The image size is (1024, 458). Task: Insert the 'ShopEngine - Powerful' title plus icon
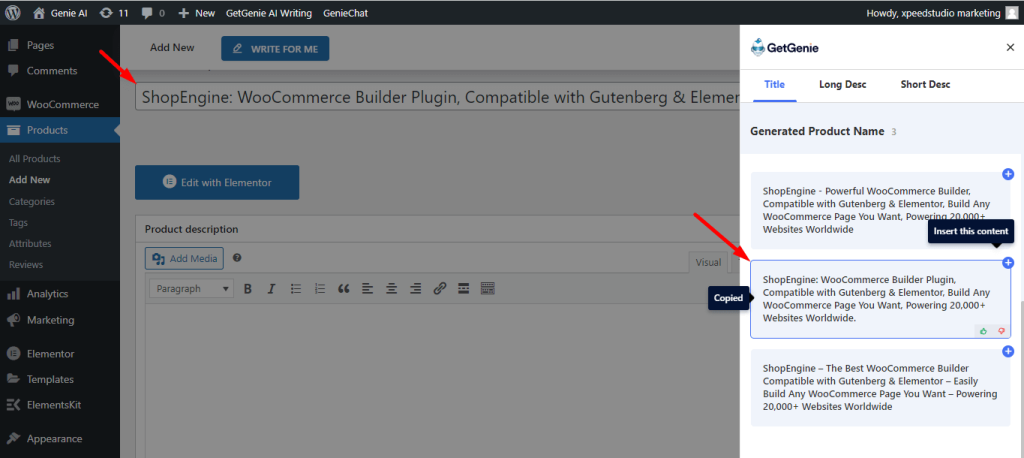click(x=1008, y=174)
